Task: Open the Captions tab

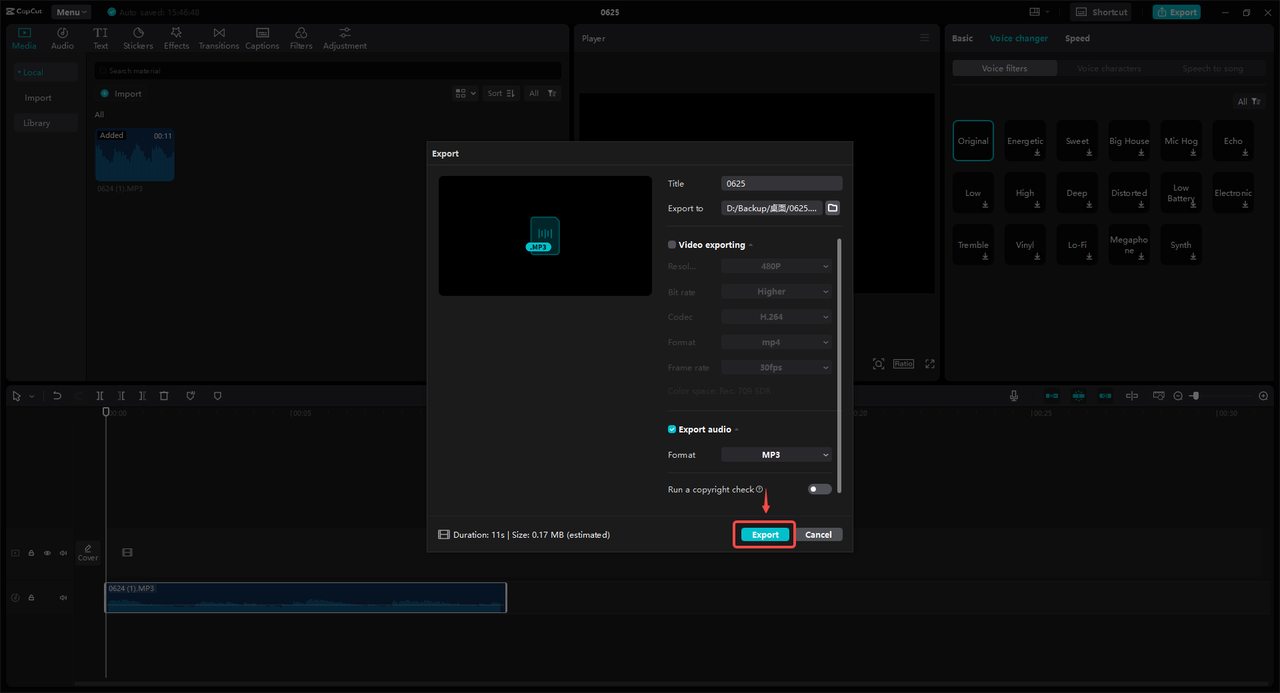Action: pos(262,39)
